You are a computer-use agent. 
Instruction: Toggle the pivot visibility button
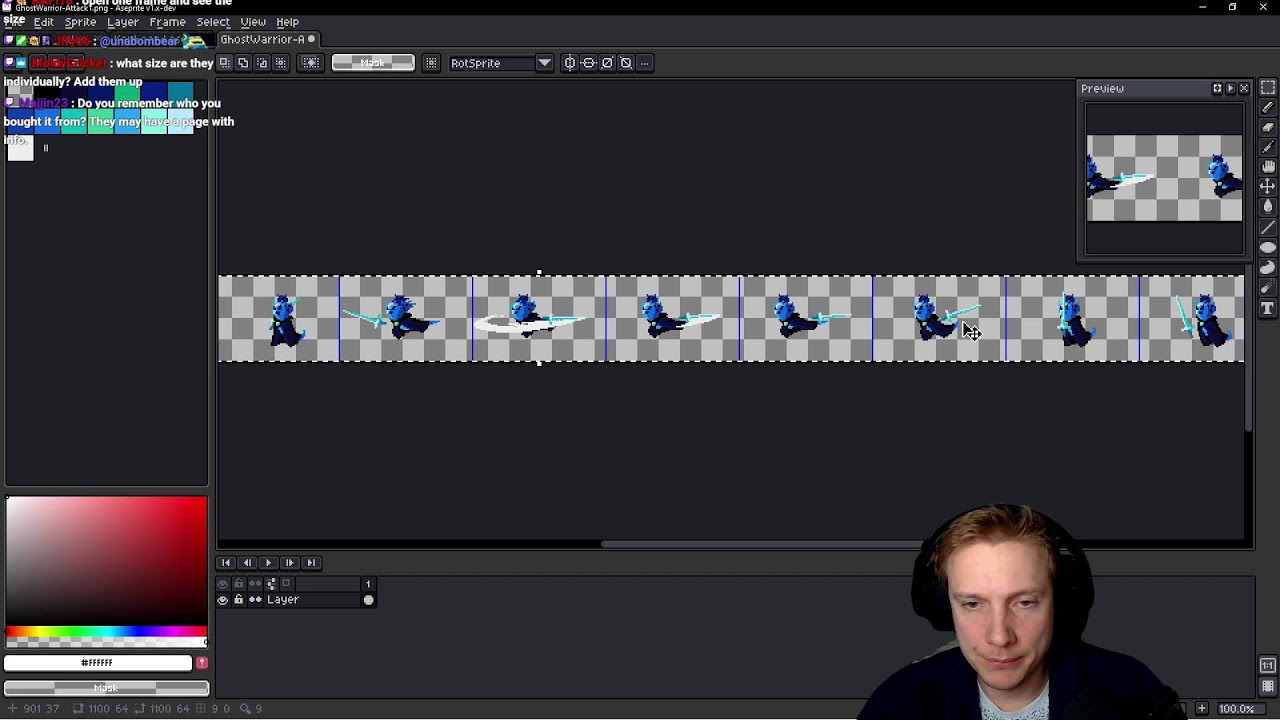click(x=431, y=63)
